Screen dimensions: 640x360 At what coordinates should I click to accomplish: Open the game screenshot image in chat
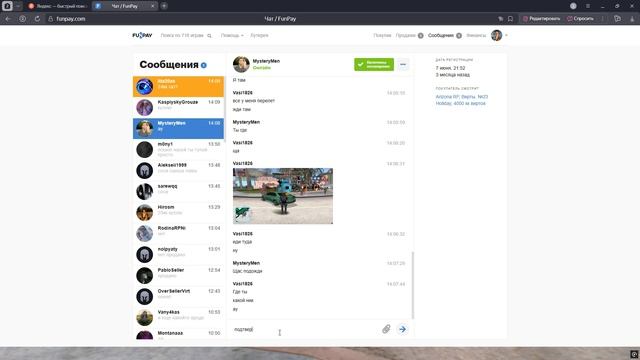pyautogui.click(x=283, y=196)
